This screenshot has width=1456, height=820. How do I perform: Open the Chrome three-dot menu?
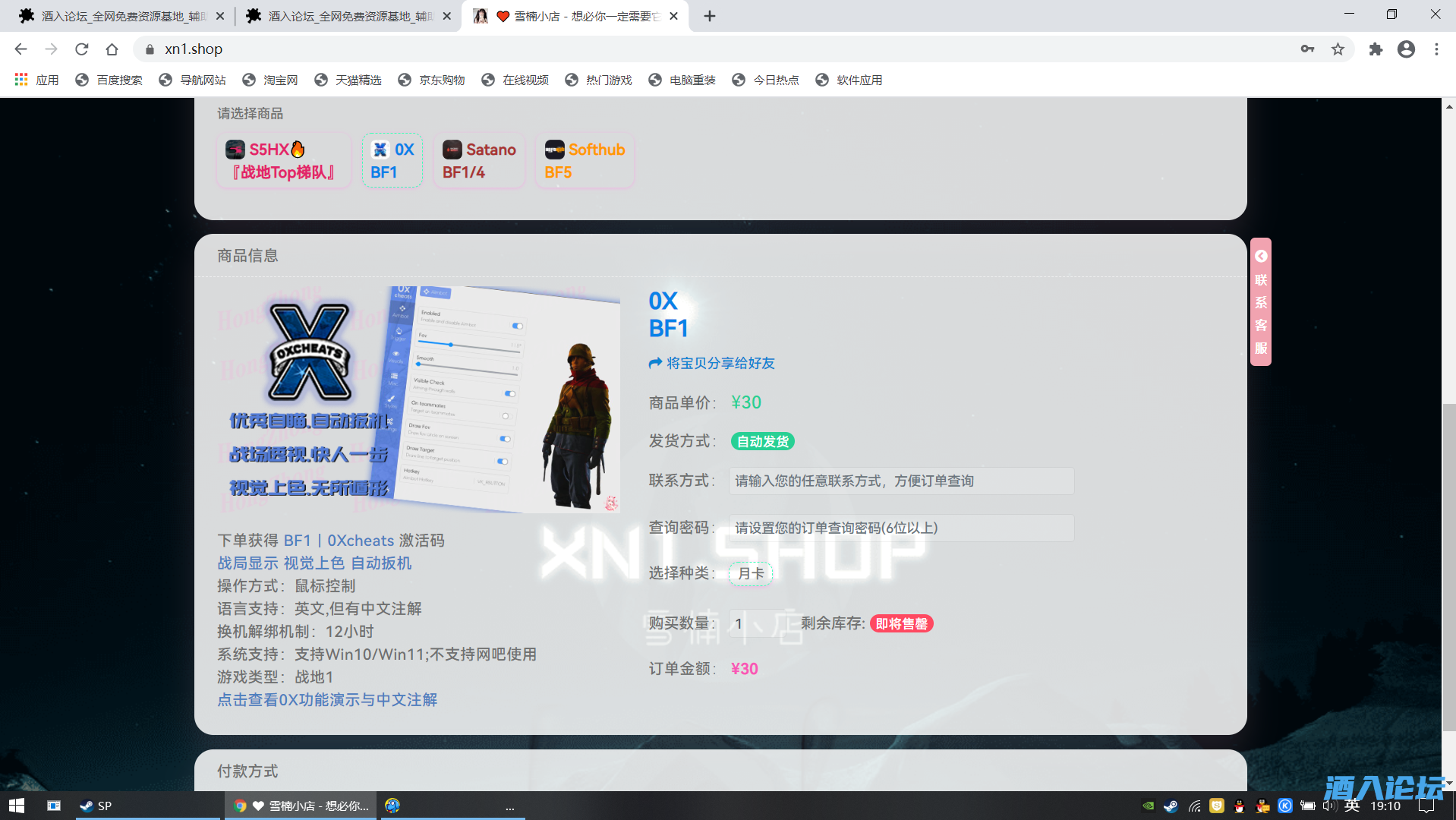point(1436,49)
